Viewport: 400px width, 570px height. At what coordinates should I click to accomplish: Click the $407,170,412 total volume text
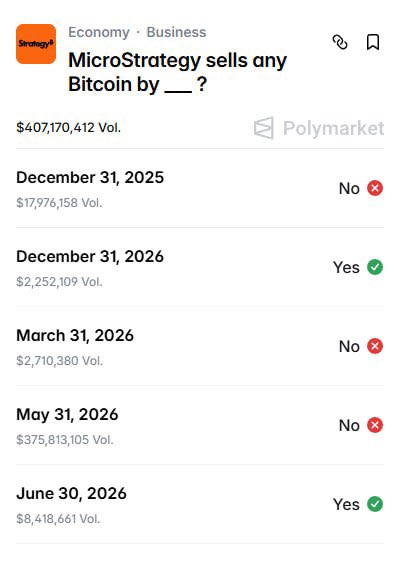click(68, 128)
